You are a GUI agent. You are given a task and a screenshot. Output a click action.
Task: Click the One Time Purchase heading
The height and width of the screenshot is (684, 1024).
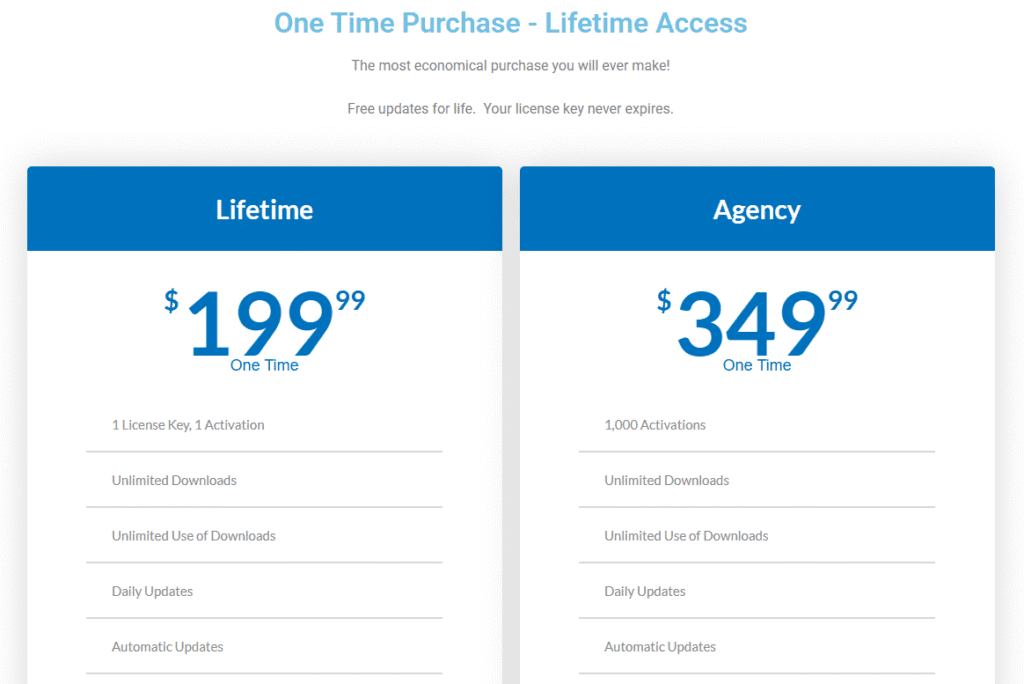(x=510, y=23)
